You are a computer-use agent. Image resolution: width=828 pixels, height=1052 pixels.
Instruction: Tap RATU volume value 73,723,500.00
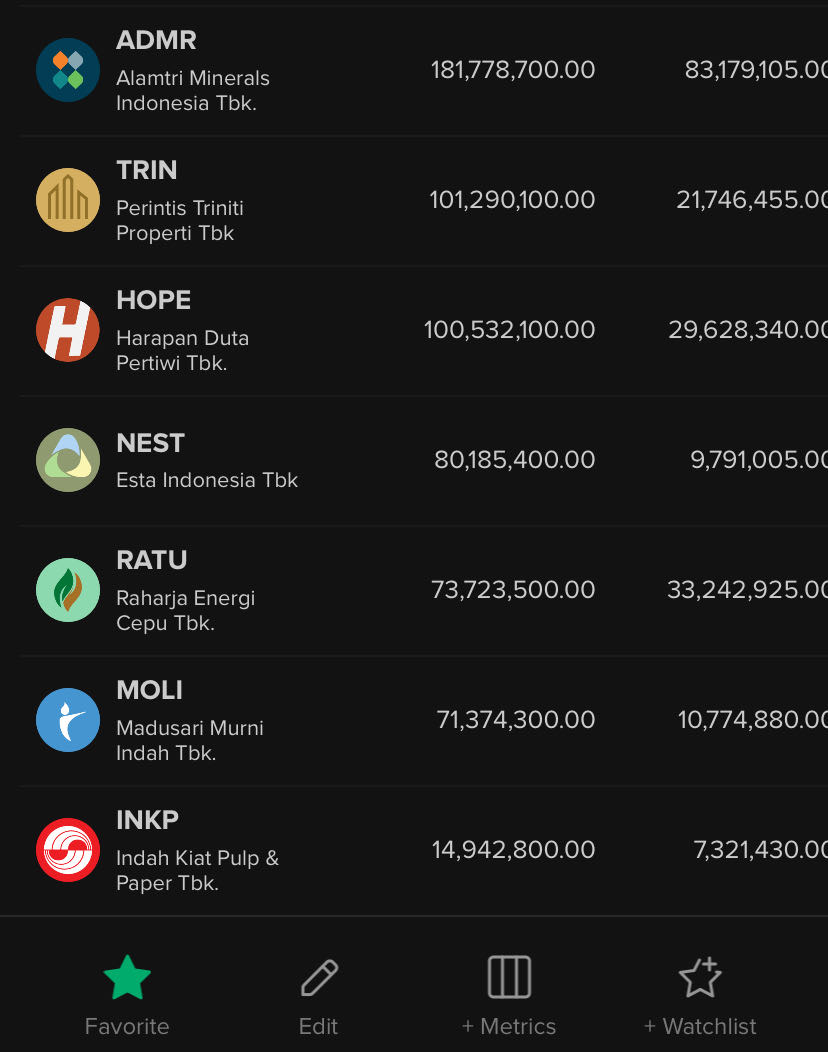pos(513,590)
